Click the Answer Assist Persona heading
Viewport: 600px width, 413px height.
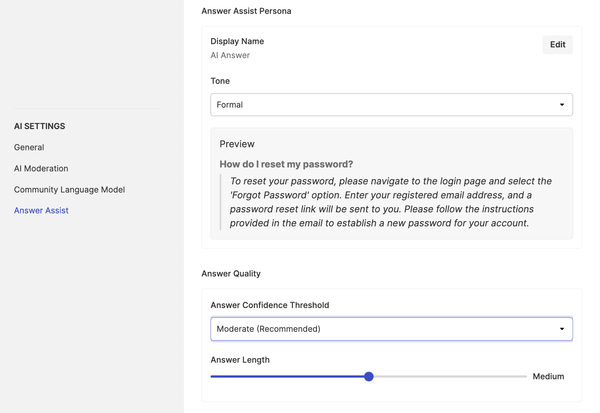point(246,11)
